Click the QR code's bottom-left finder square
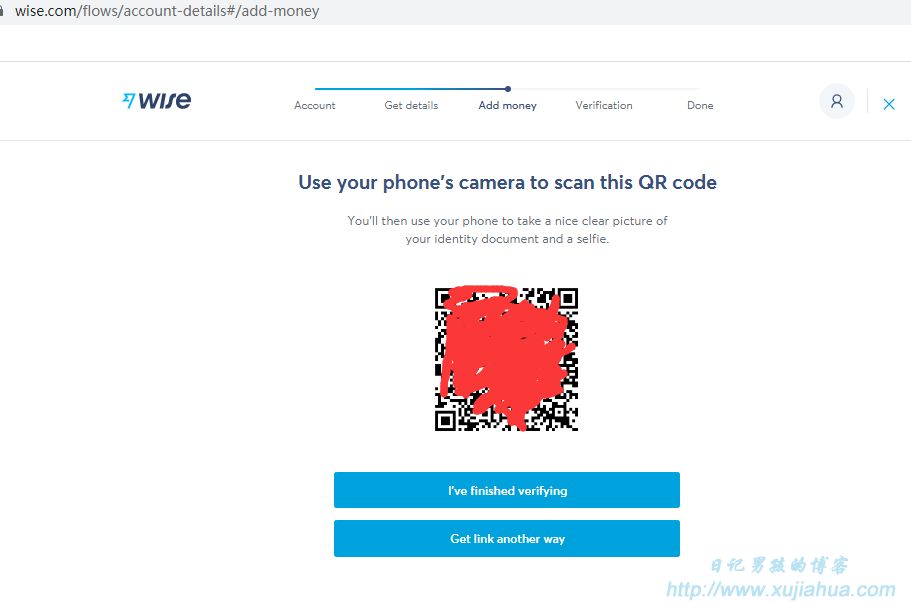Screen dimensions: 911x603 point(446,419)
